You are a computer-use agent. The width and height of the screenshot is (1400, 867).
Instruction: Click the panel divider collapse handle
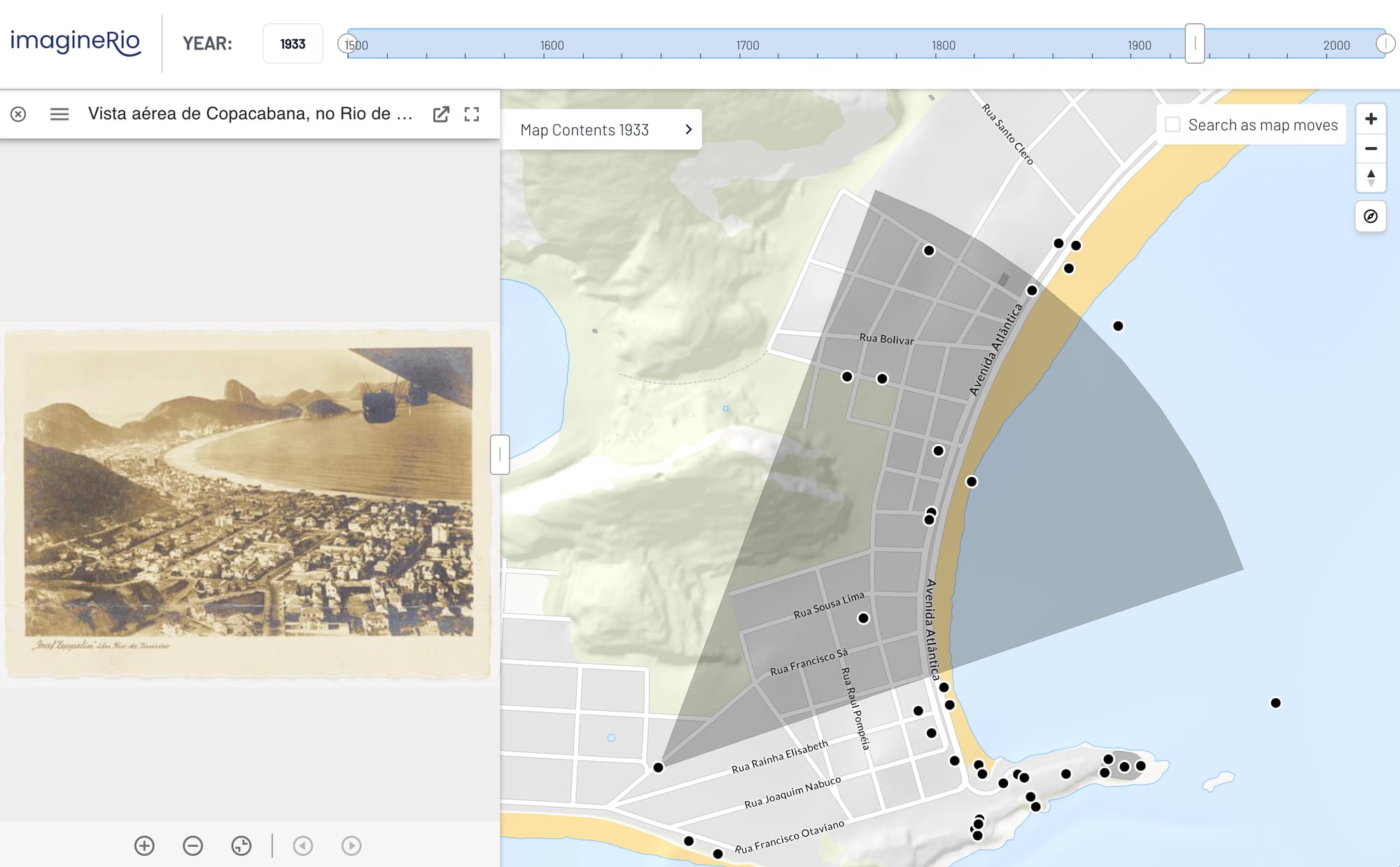(500, 455)
